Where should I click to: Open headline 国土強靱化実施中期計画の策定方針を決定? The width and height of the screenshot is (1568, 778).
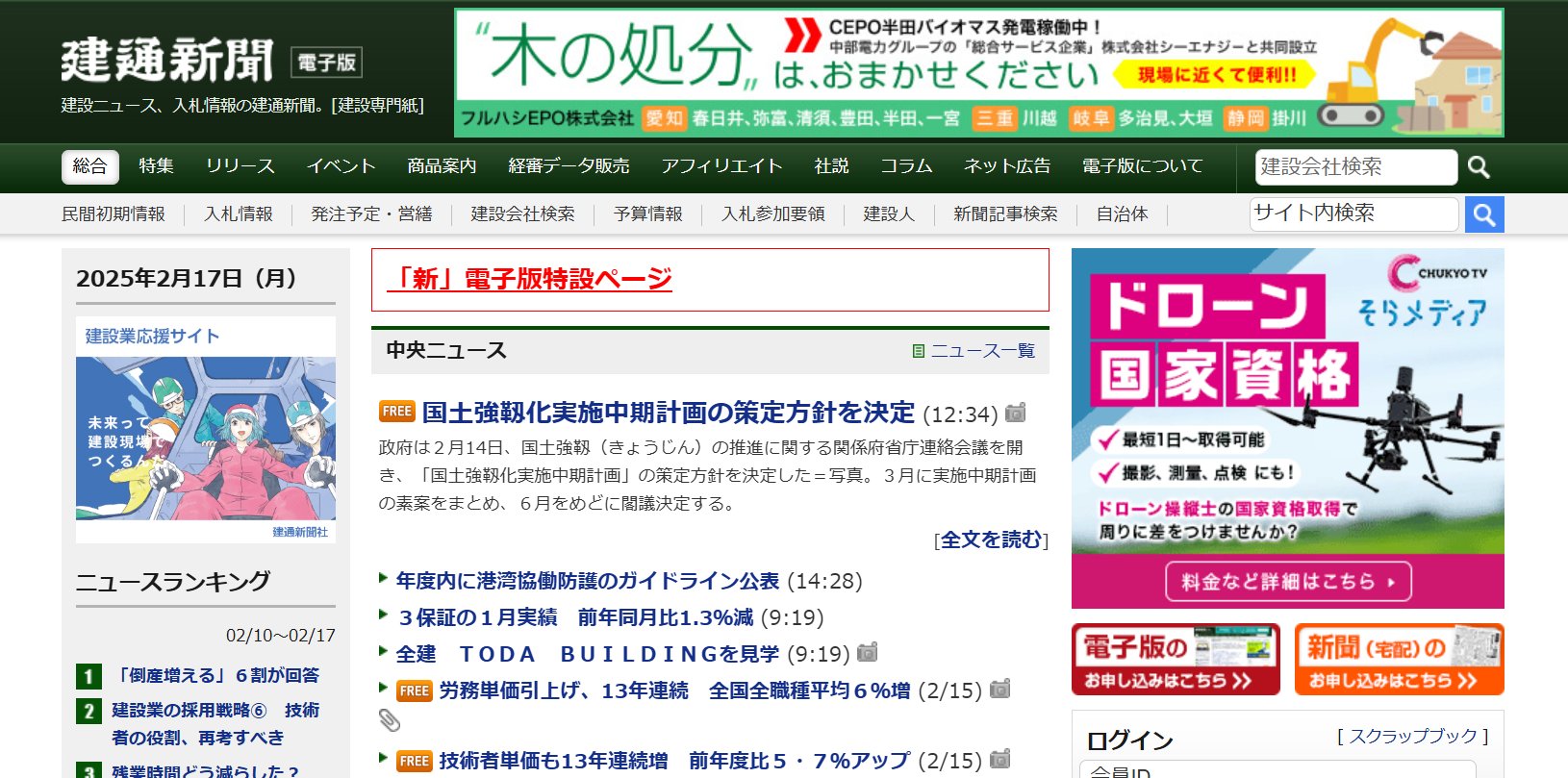click(669, 413)
